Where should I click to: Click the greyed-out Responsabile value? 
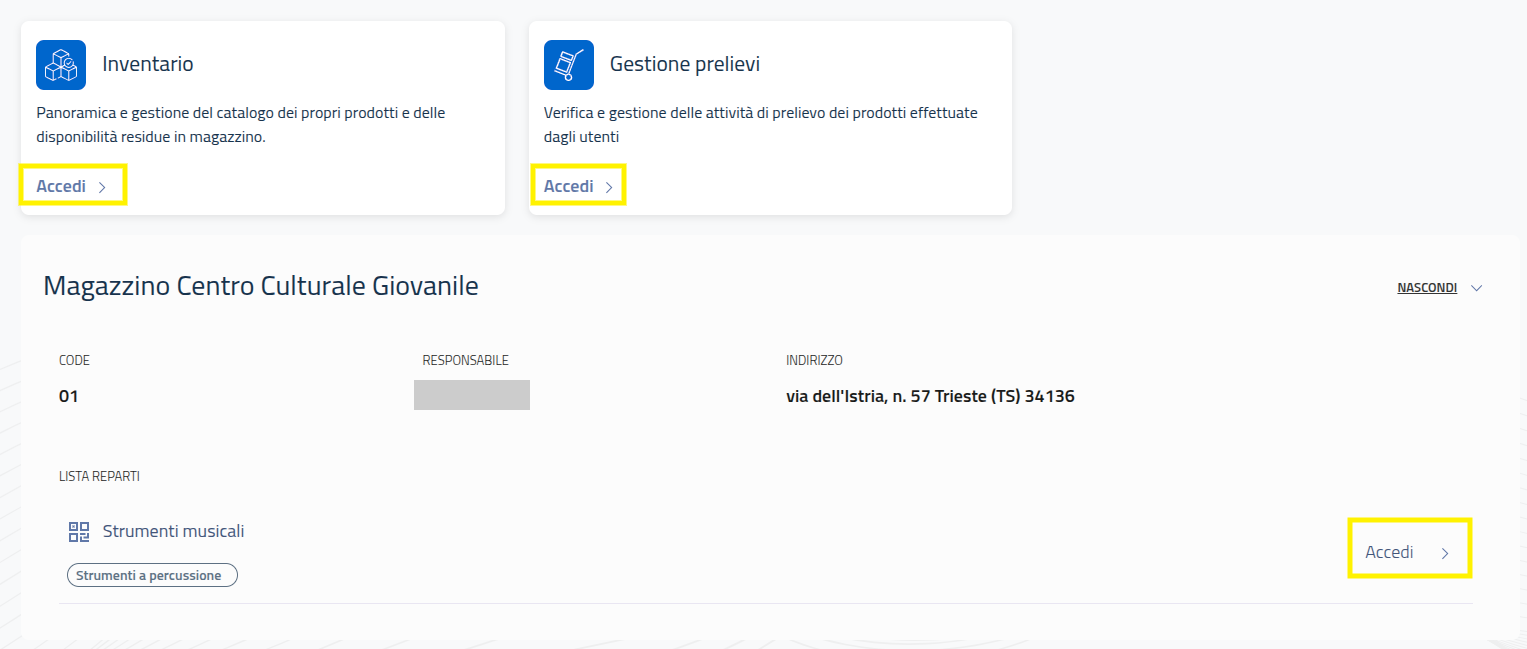click(x=471, y=395)
